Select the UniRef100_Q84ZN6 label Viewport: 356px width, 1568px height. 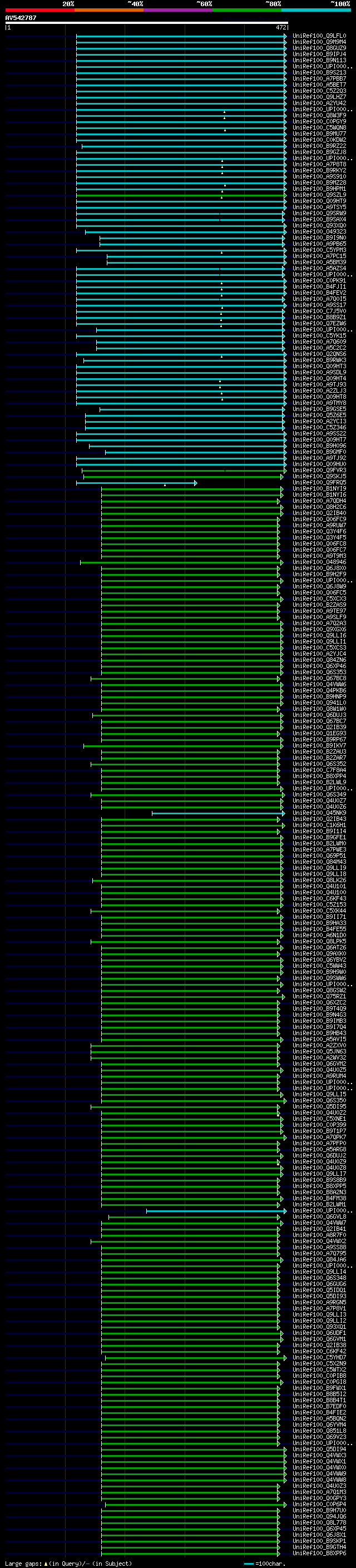[319, 660]
